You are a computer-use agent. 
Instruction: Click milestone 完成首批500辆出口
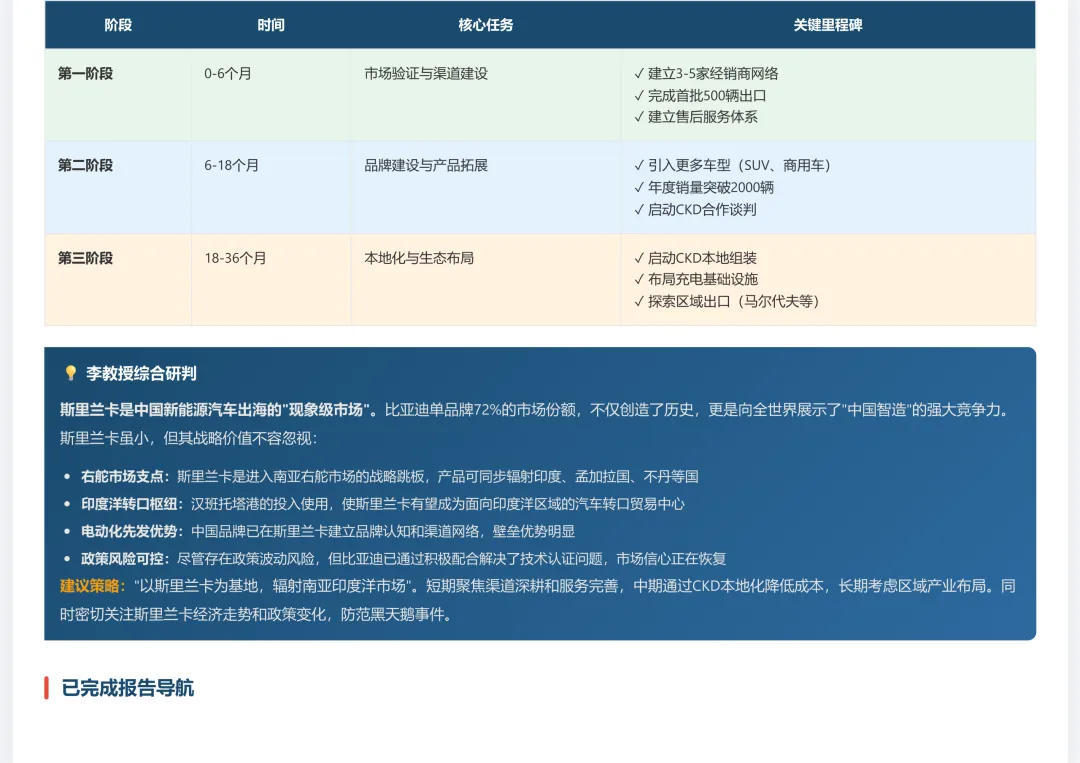coord(700,96)
